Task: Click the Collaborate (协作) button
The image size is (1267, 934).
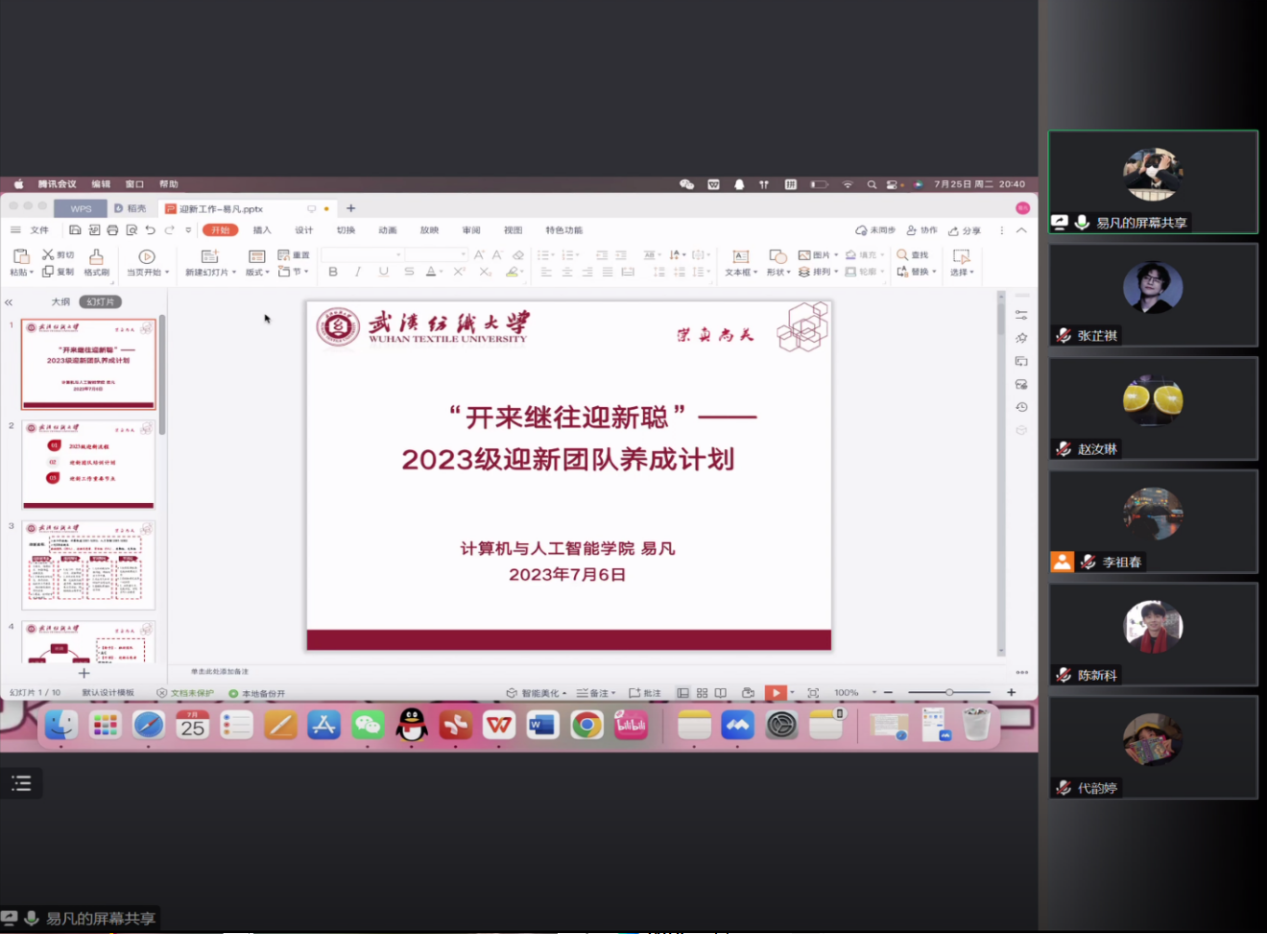Action: (923, 230)
